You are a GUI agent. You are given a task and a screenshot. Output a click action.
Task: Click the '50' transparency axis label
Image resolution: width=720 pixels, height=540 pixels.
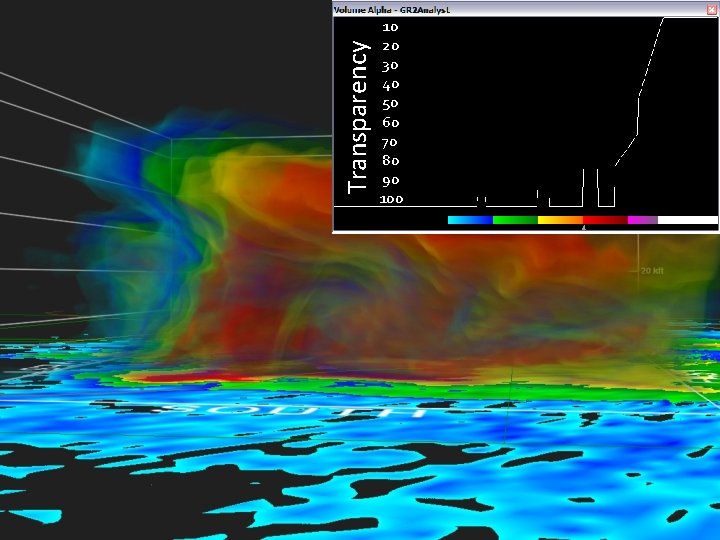click(x=390, y=104)
